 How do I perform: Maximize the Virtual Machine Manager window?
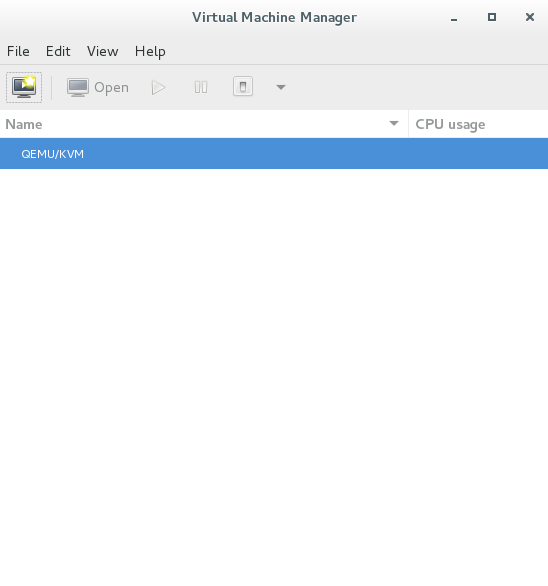(x=492, y=17)
